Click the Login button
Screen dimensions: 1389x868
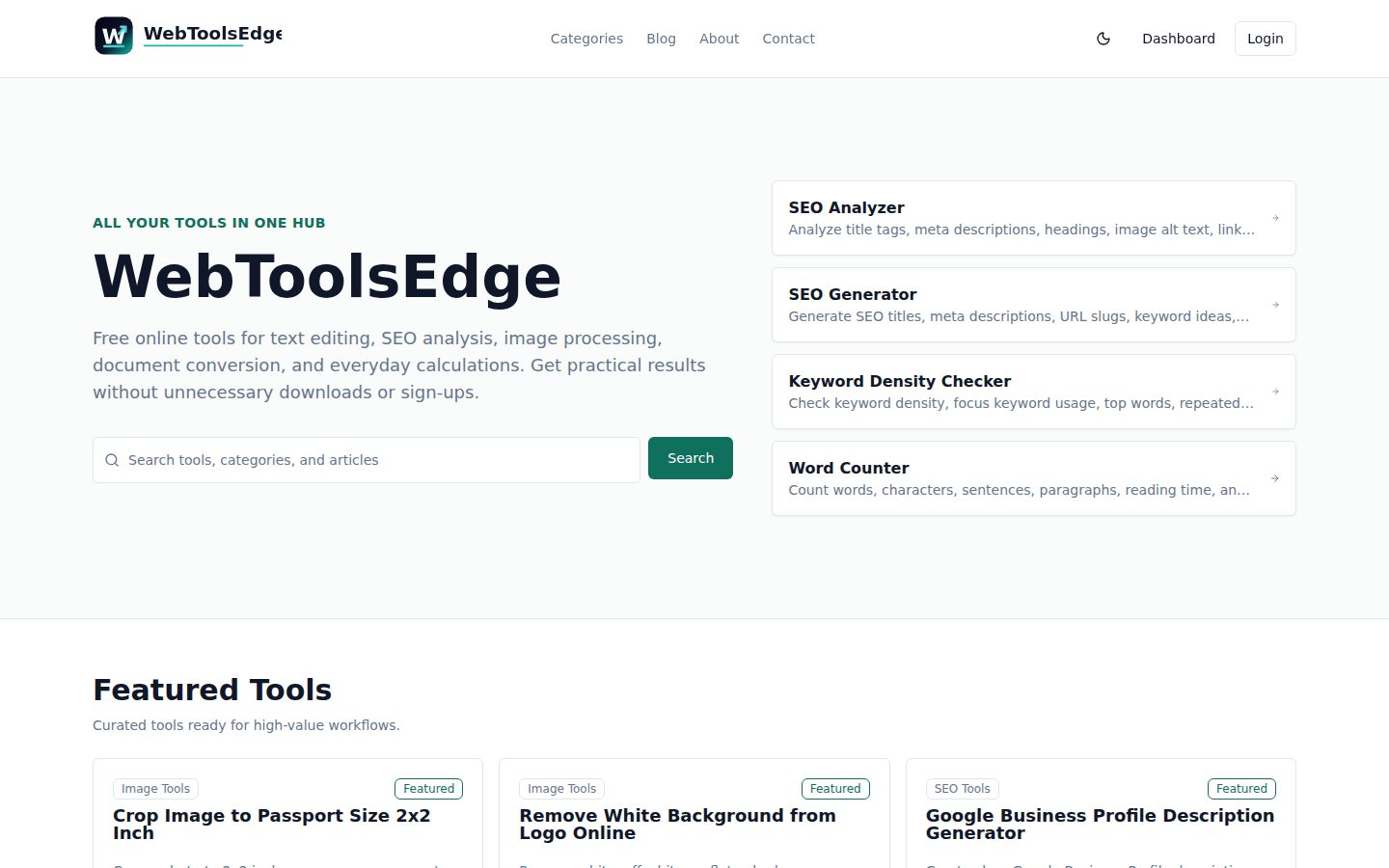pos(1266,39)
